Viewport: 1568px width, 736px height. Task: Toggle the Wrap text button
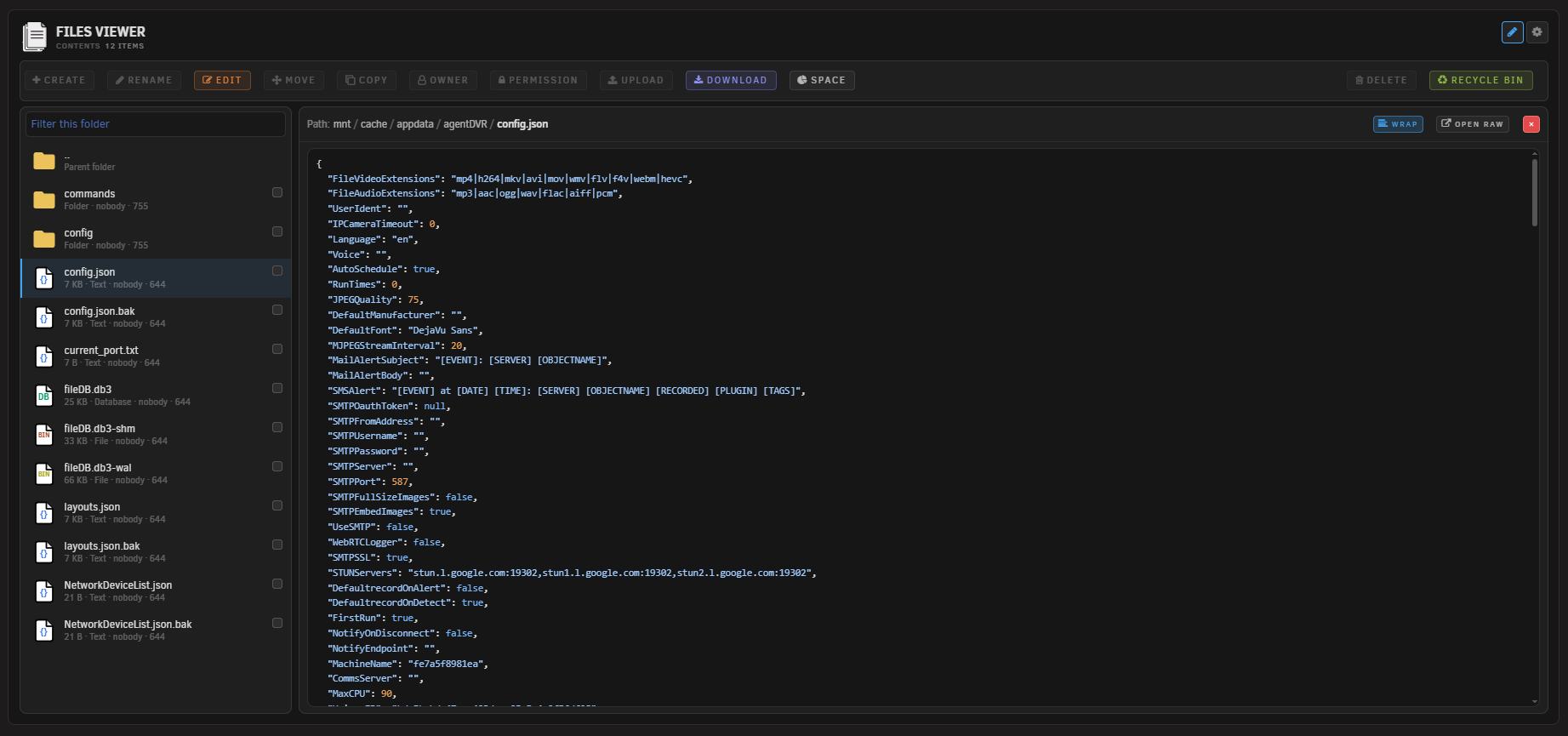tap(1398, 124)
